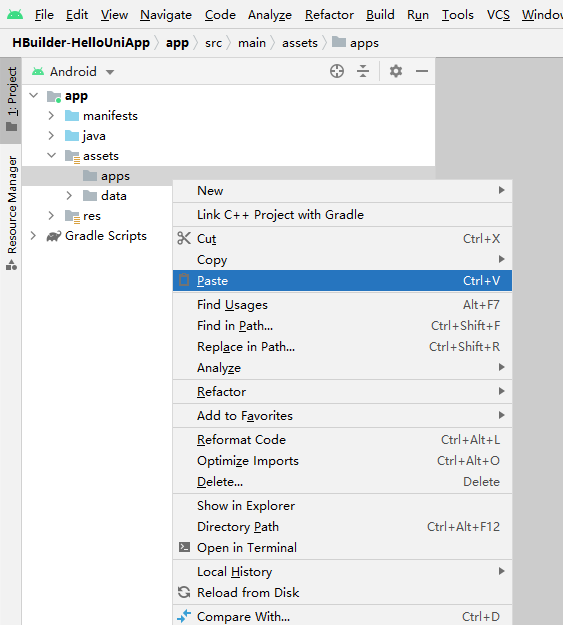The width and height of the screenshot is (563, 625).
Task: Click the Android Studio logo icon
Action: point(15,15)
